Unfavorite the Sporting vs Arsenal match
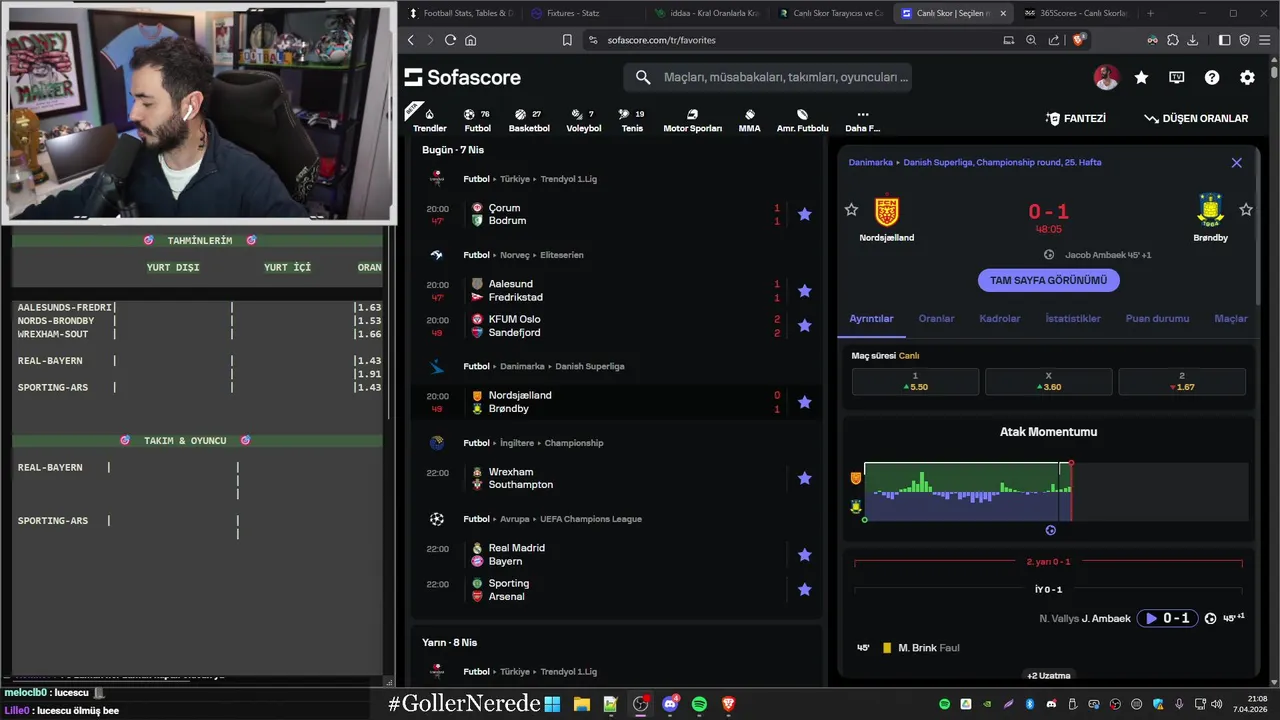The height and width of the screenshot is (720, 1280). [804, 590]
